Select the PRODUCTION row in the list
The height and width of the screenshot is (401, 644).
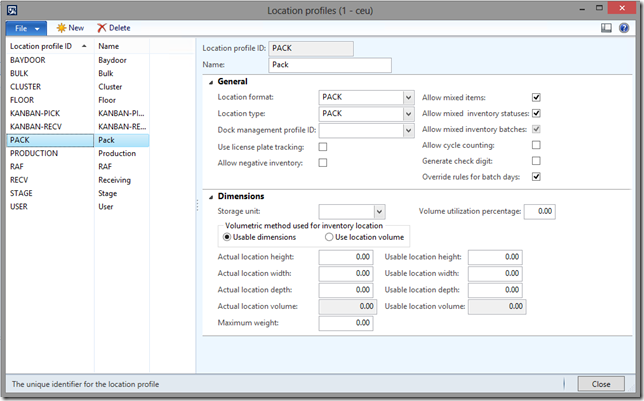(32, 154)
